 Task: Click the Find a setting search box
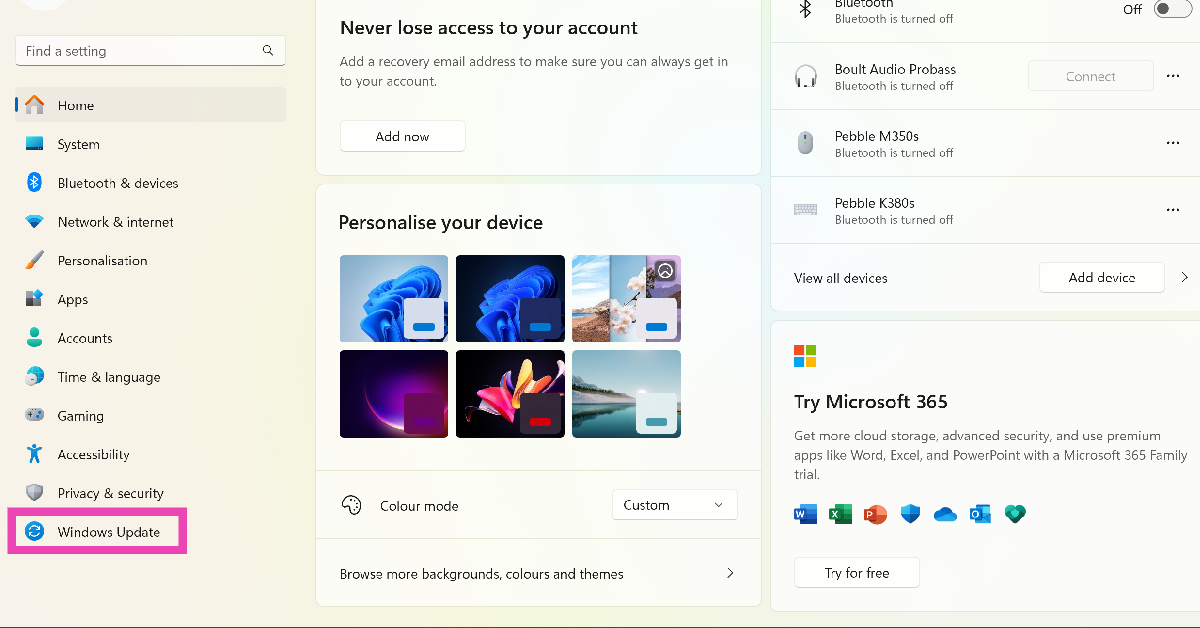tap(150, 50)
